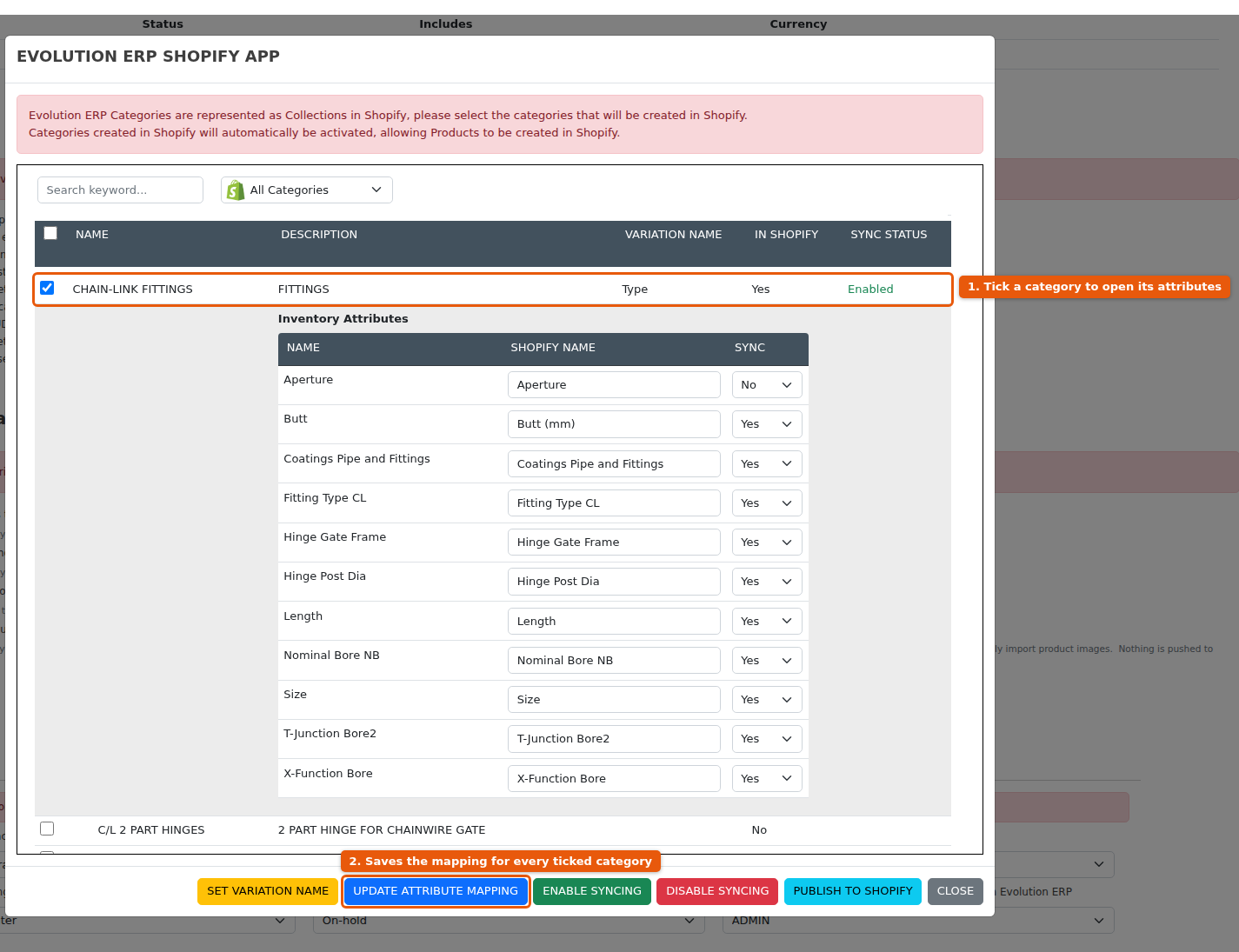The image size is (1239, 952).
Task: Click the ENABLE SYNCING button
Action: (592, 891)
